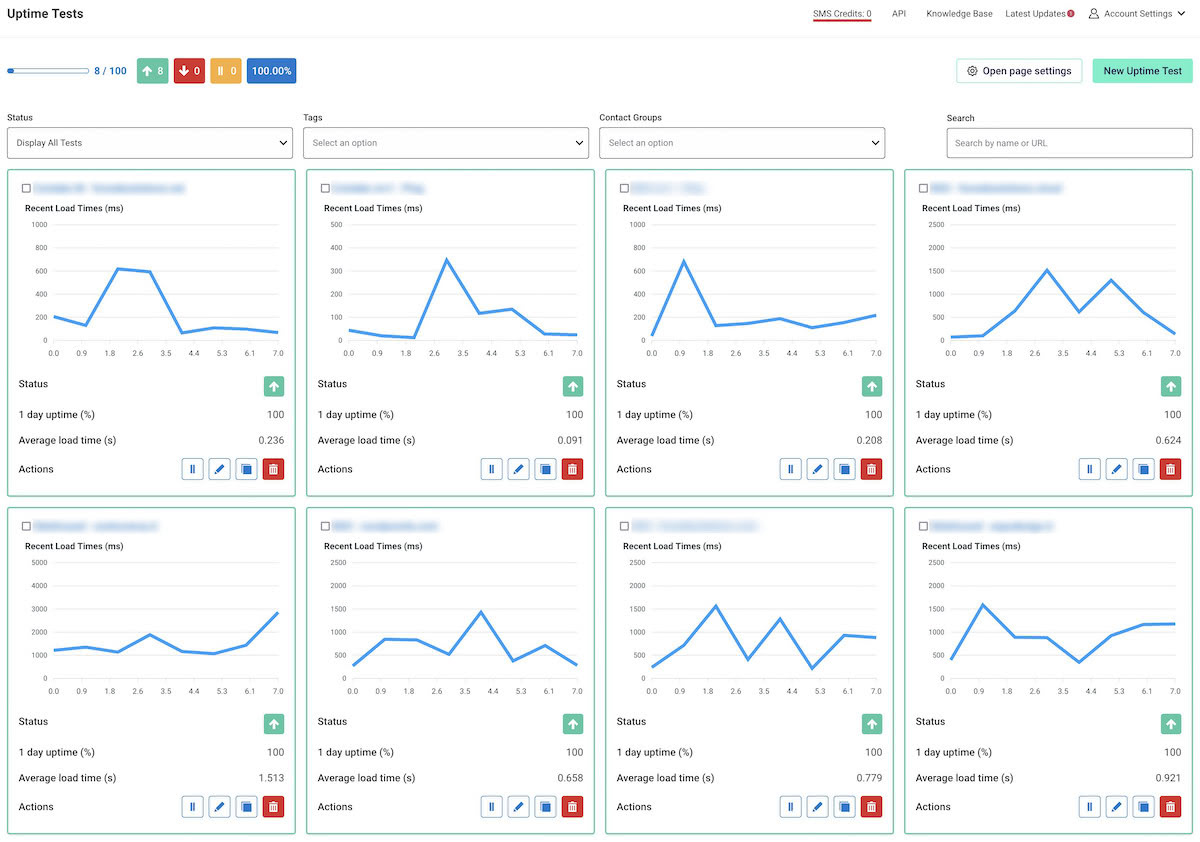Click the red down-tests counter icon
The height and width of the screenshot is (842, 1200).
pos(189,70)
